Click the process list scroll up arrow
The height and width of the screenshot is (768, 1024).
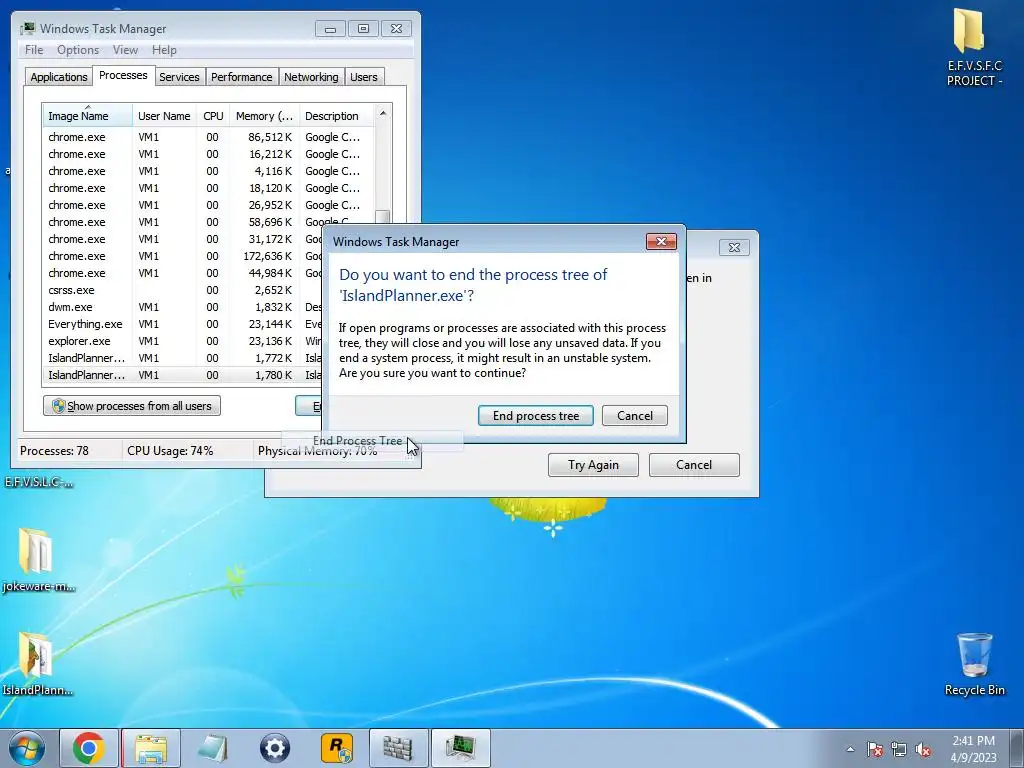point(383,113)
